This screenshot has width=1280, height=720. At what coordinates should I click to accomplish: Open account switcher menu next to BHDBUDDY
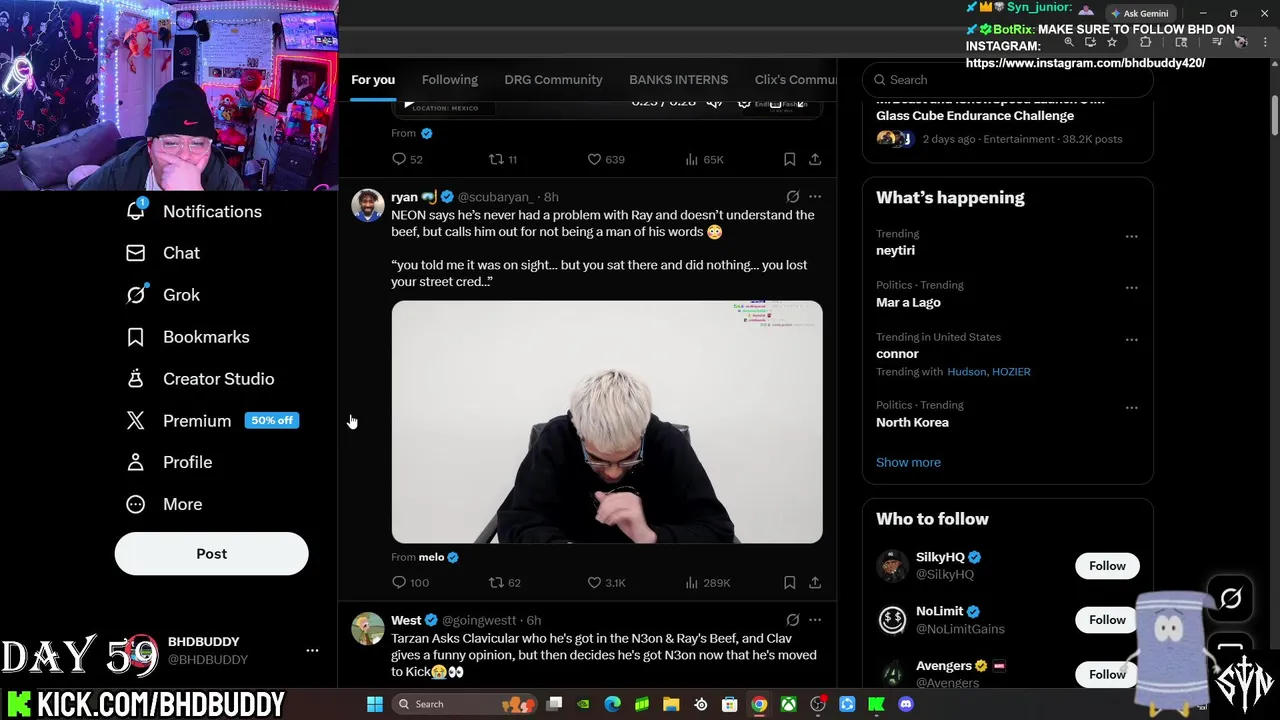coord(312,651)
